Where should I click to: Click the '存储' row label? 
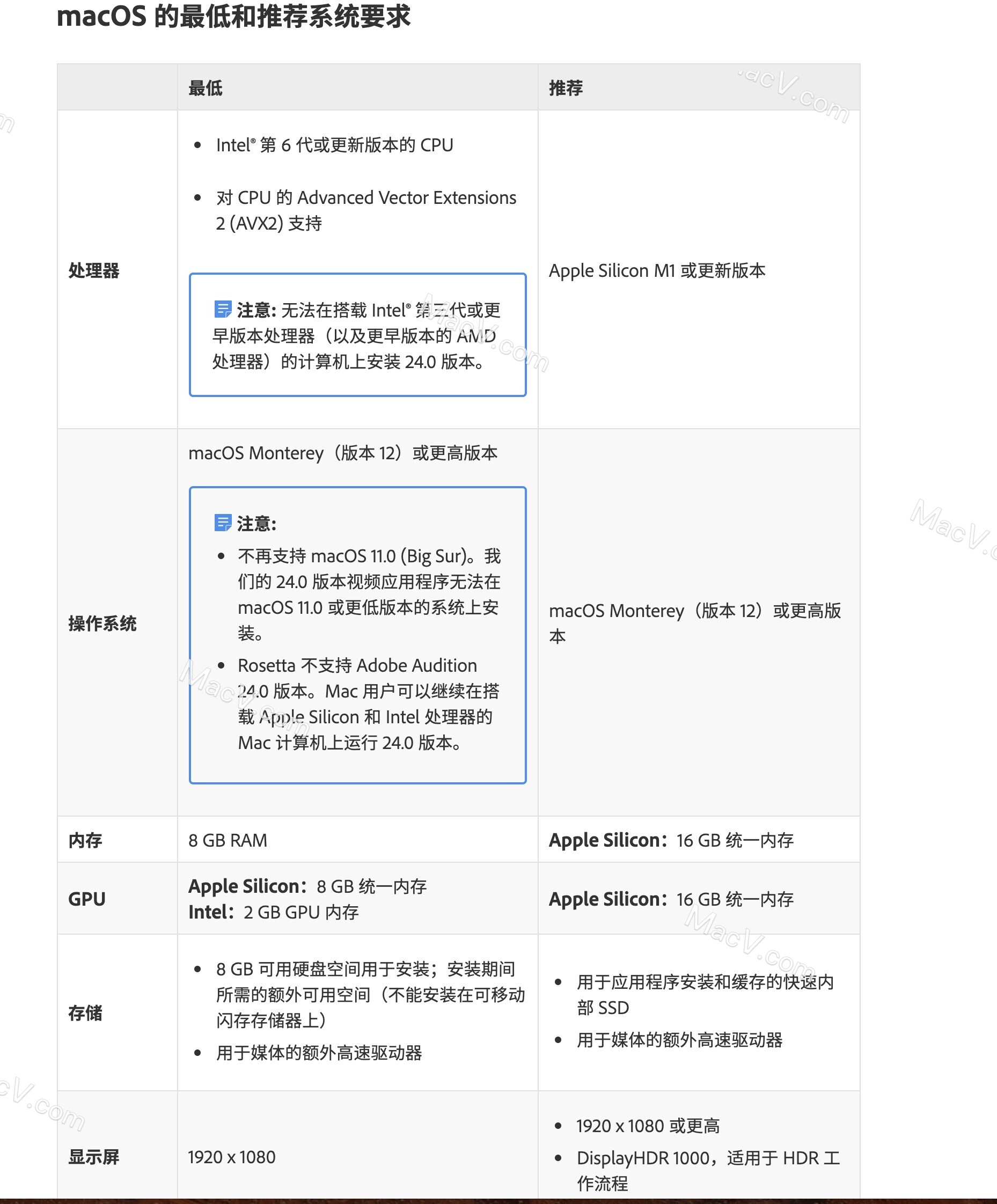click(x=85, y=1012)
